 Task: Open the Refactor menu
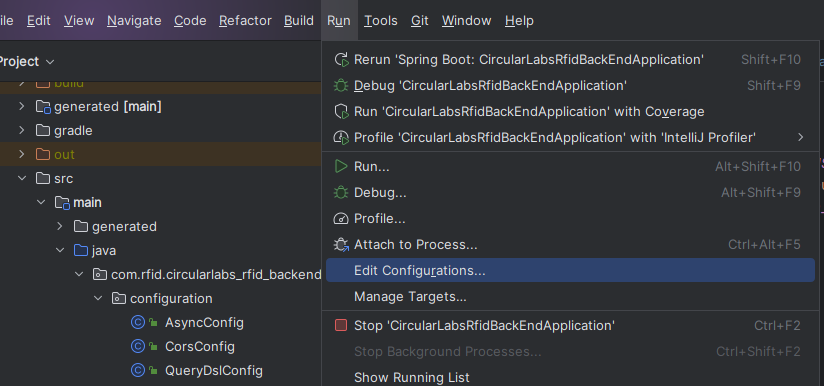[x=245, y=20]
